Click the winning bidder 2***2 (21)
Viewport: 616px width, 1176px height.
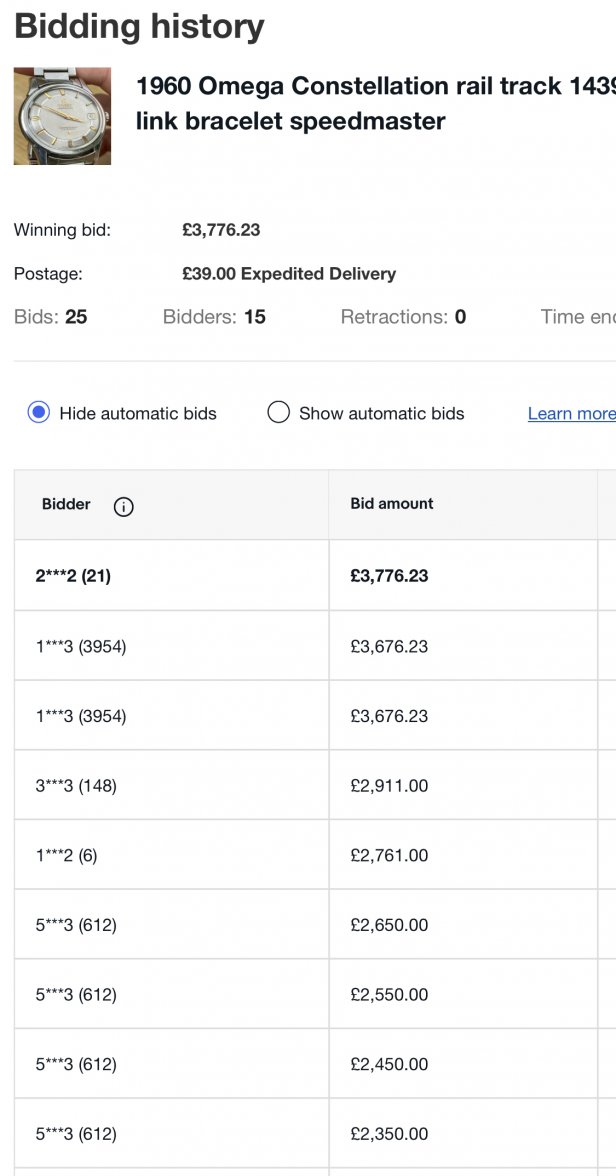(x=73, y=576)
